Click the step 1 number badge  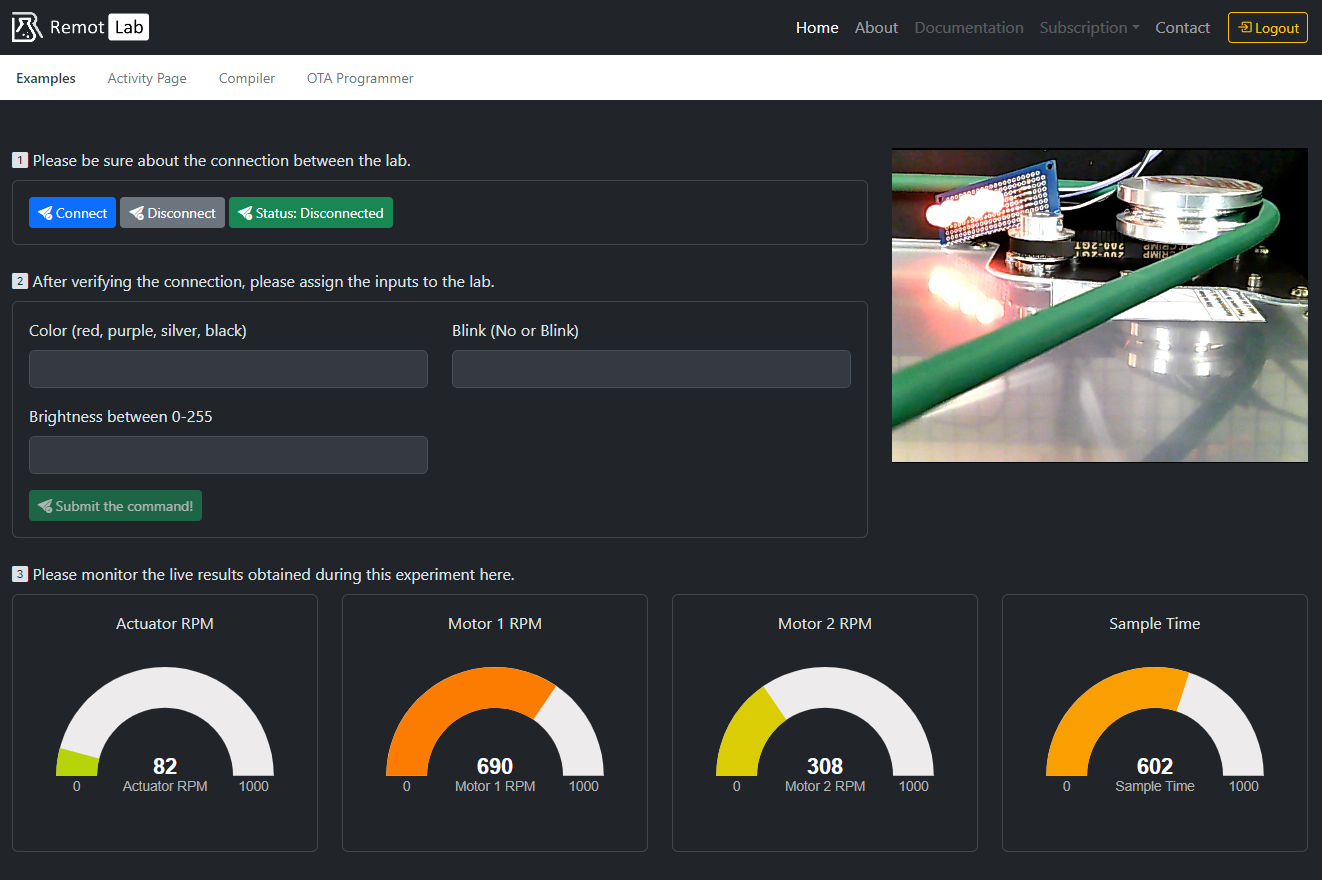point(20,160)
